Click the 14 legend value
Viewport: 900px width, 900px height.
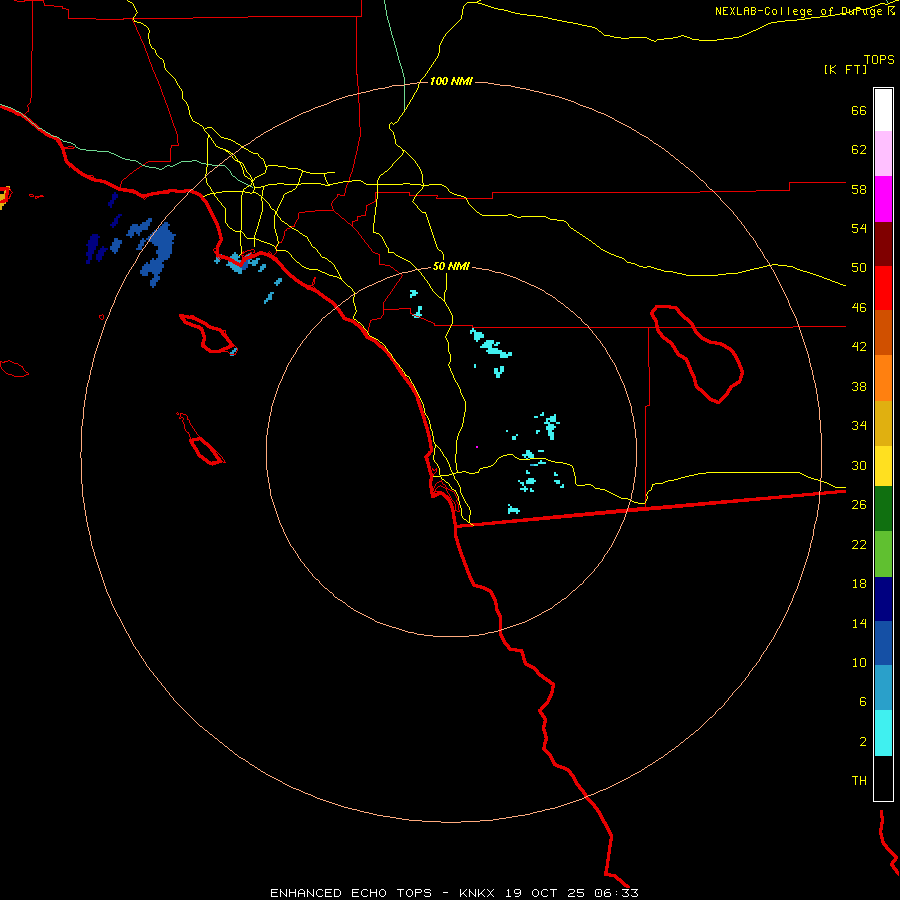tap(859, 623)
